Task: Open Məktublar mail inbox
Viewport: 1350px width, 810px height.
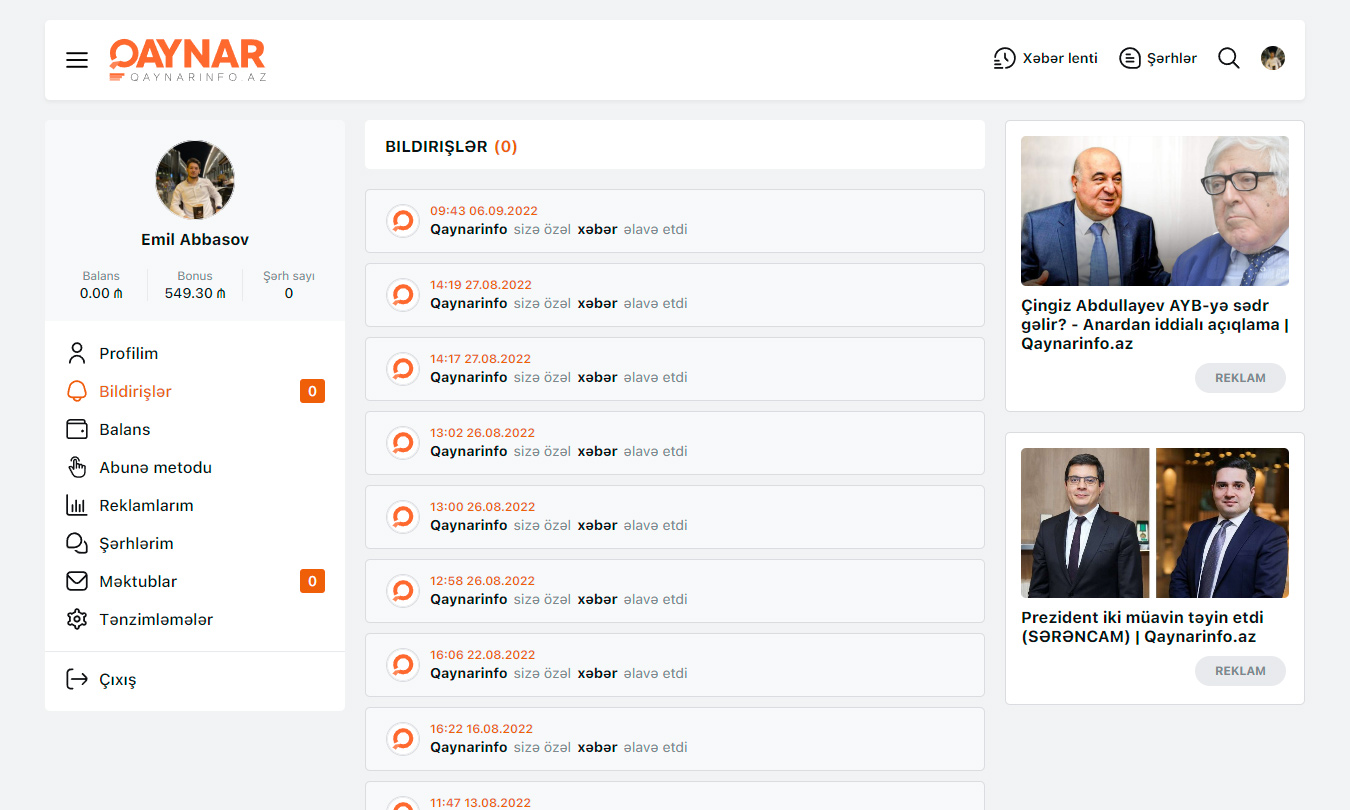Action: [x=138, y=581]
